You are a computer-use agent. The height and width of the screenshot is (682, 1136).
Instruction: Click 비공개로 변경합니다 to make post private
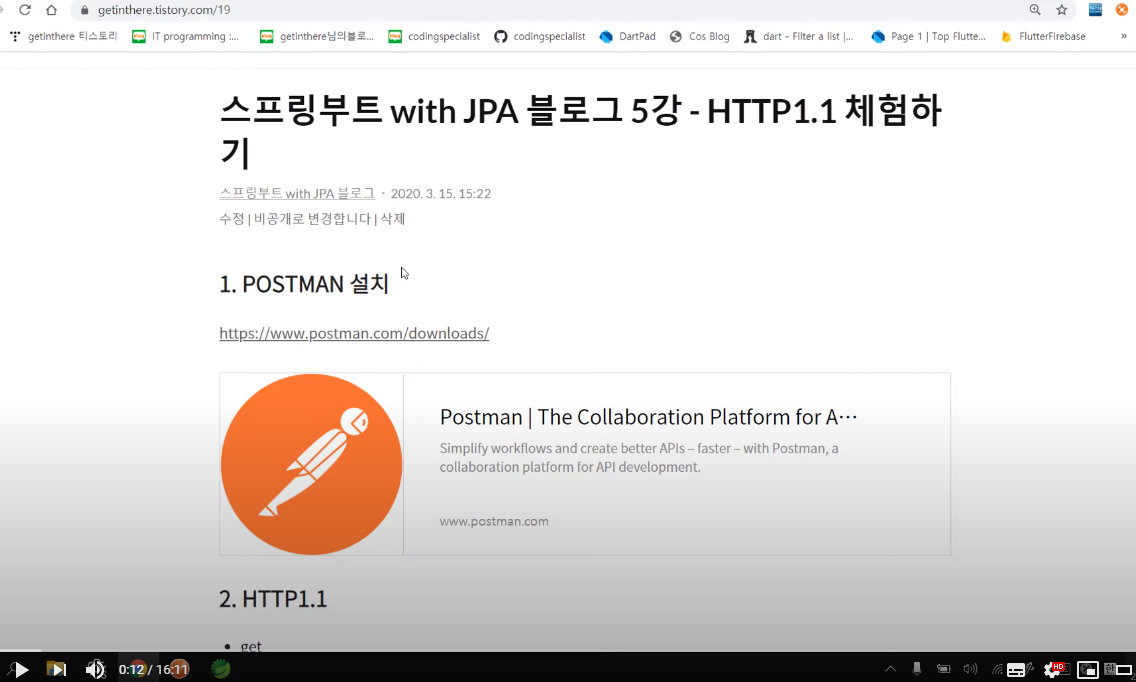[x=312, y=219]
